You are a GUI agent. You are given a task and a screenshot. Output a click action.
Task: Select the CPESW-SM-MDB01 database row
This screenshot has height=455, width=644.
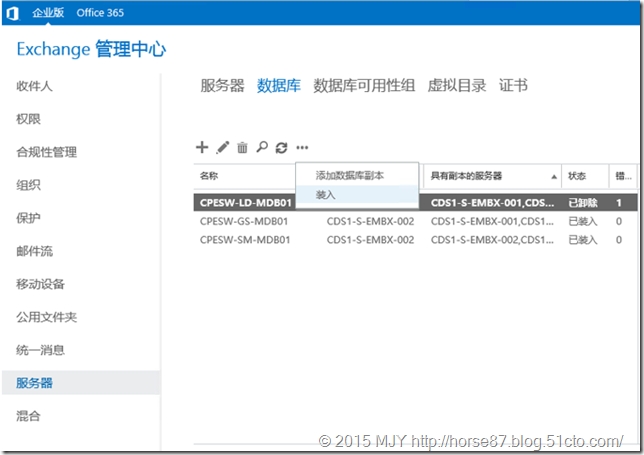pos(245,240)
